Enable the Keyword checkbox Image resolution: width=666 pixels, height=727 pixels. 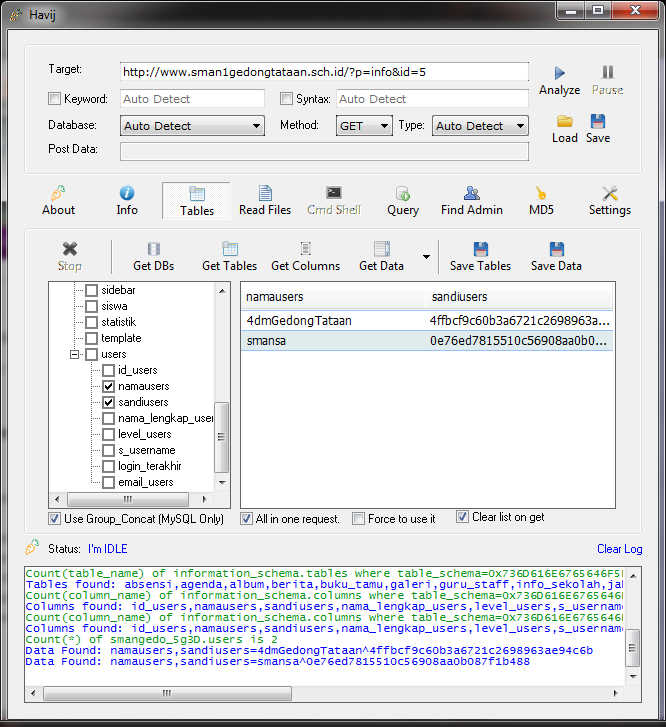tap(55, 99)
